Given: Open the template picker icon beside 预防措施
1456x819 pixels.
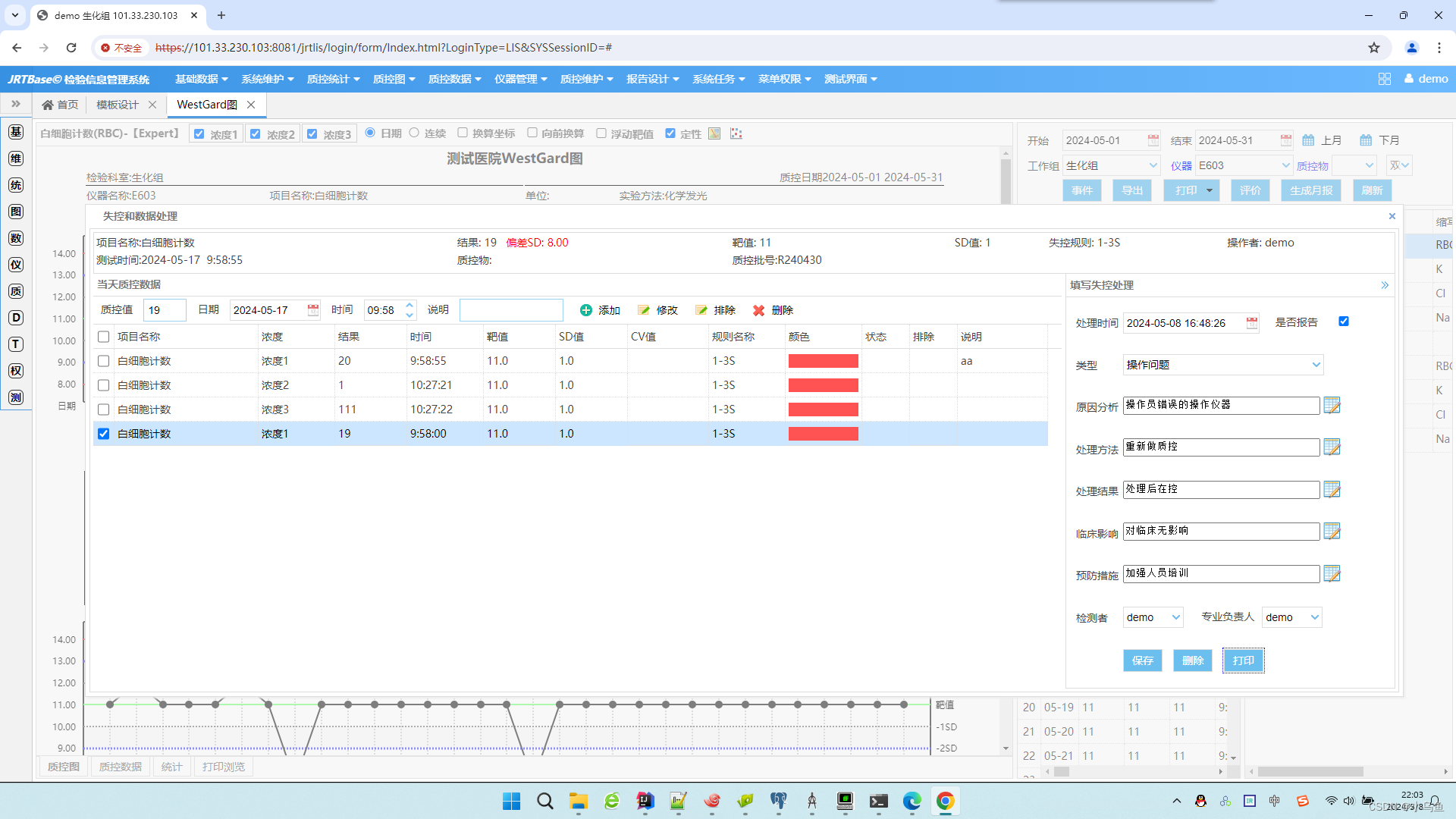Looking at the screenshot, I should click(x=1332, y=574).
